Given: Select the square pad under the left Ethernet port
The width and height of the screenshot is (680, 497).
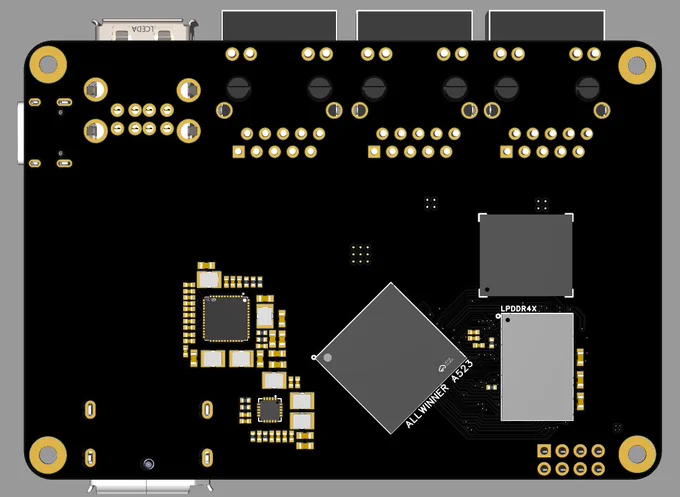Looking at the screenshot, I should pyautogui.click(x=239, y=152).
